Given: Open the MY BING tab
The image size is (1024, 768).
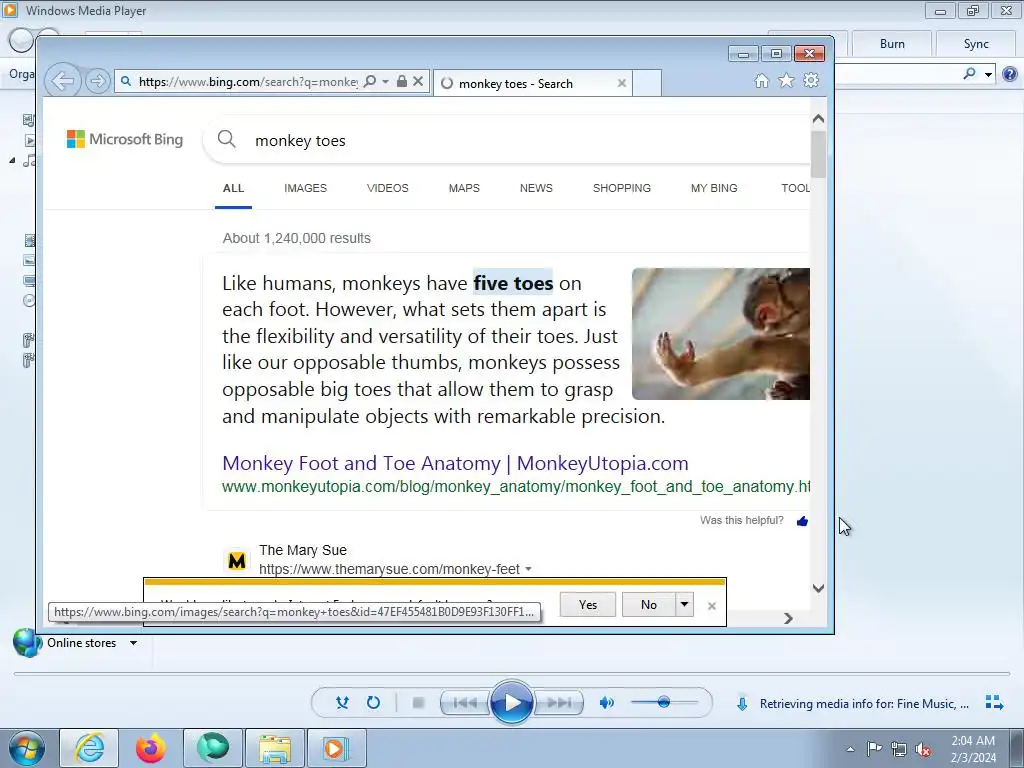Looking at the screenshot, I should 714,188.
